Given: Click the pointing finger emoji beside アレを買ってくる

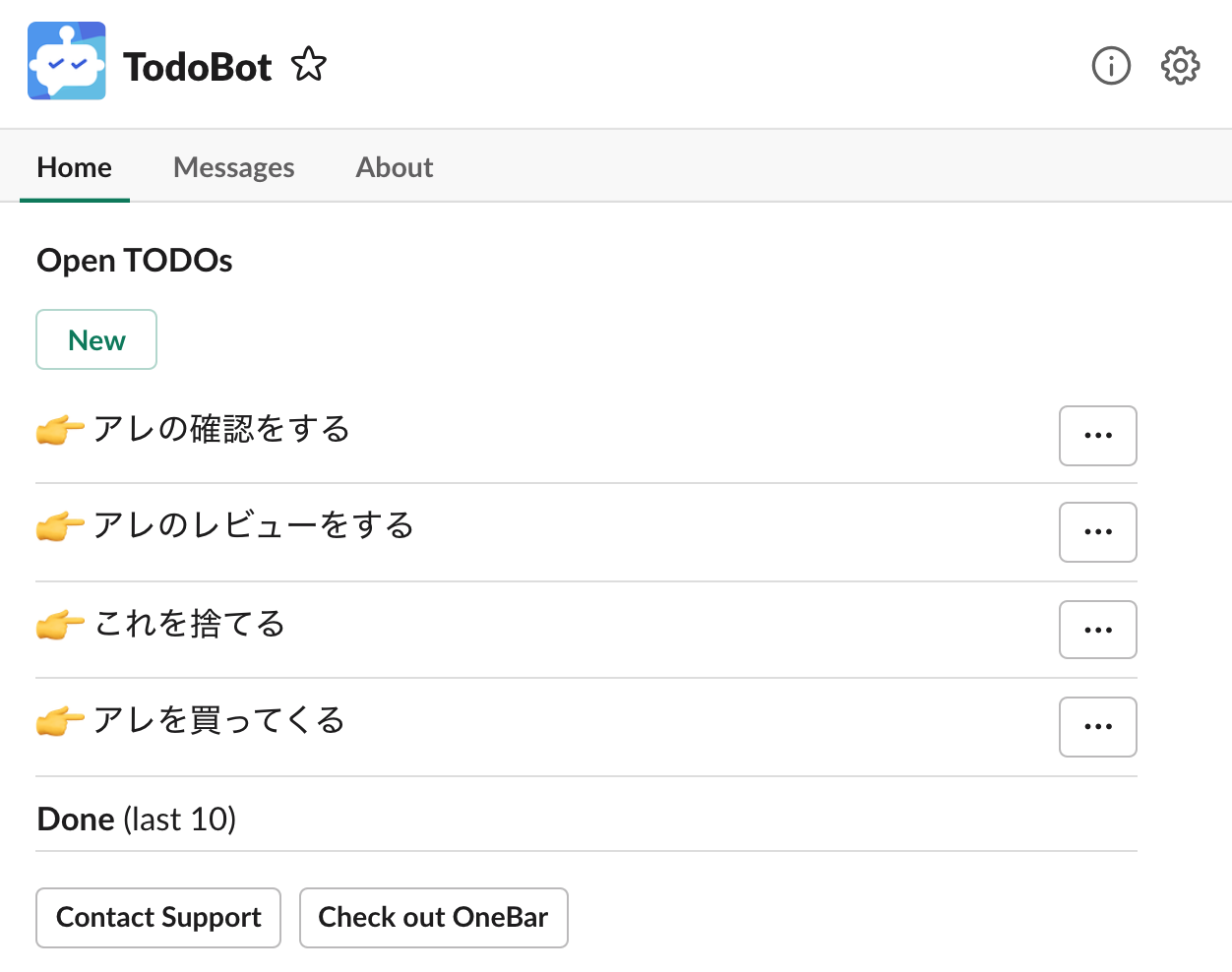Looking at the screenshot, I should [x=61, y=721].
